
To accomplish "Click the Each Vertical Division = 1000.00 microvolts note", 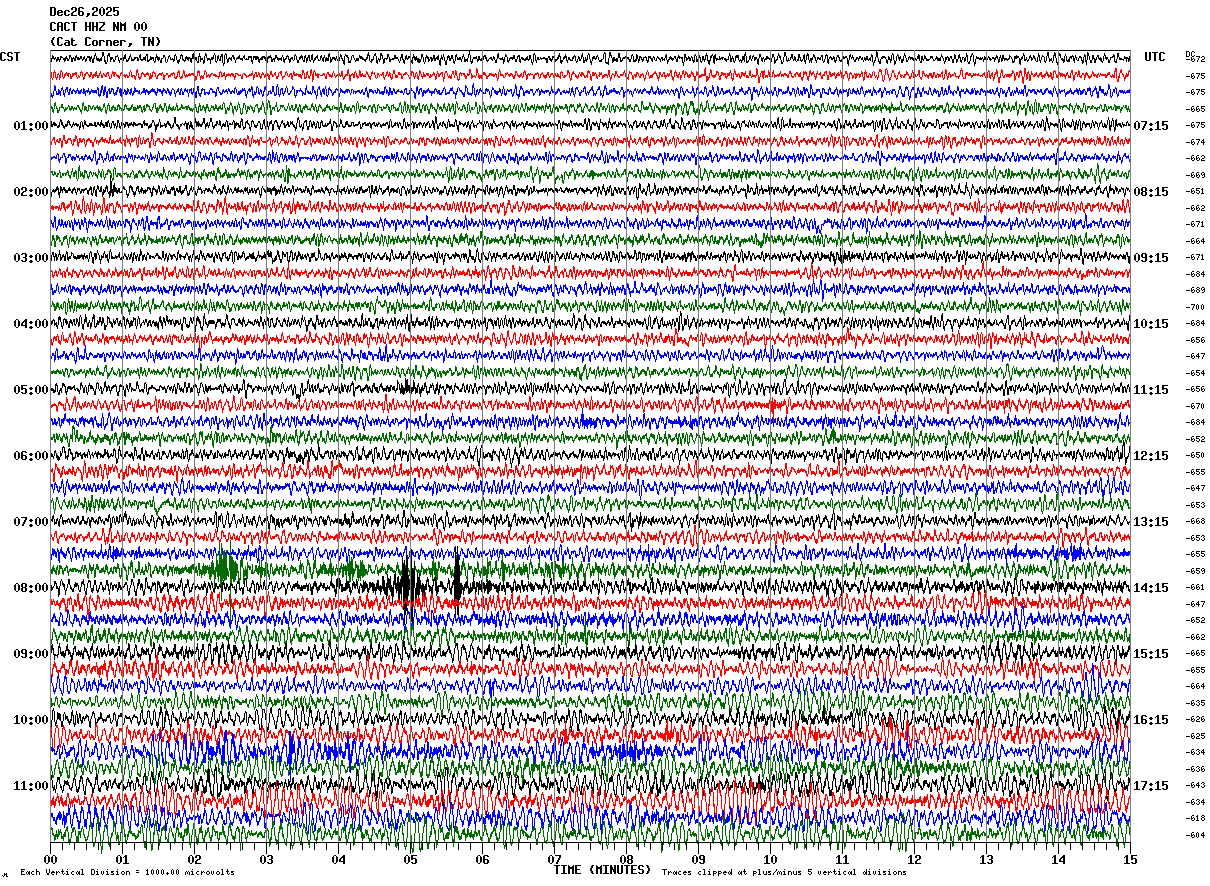I will pyautogui.click(x=127, y=872).
